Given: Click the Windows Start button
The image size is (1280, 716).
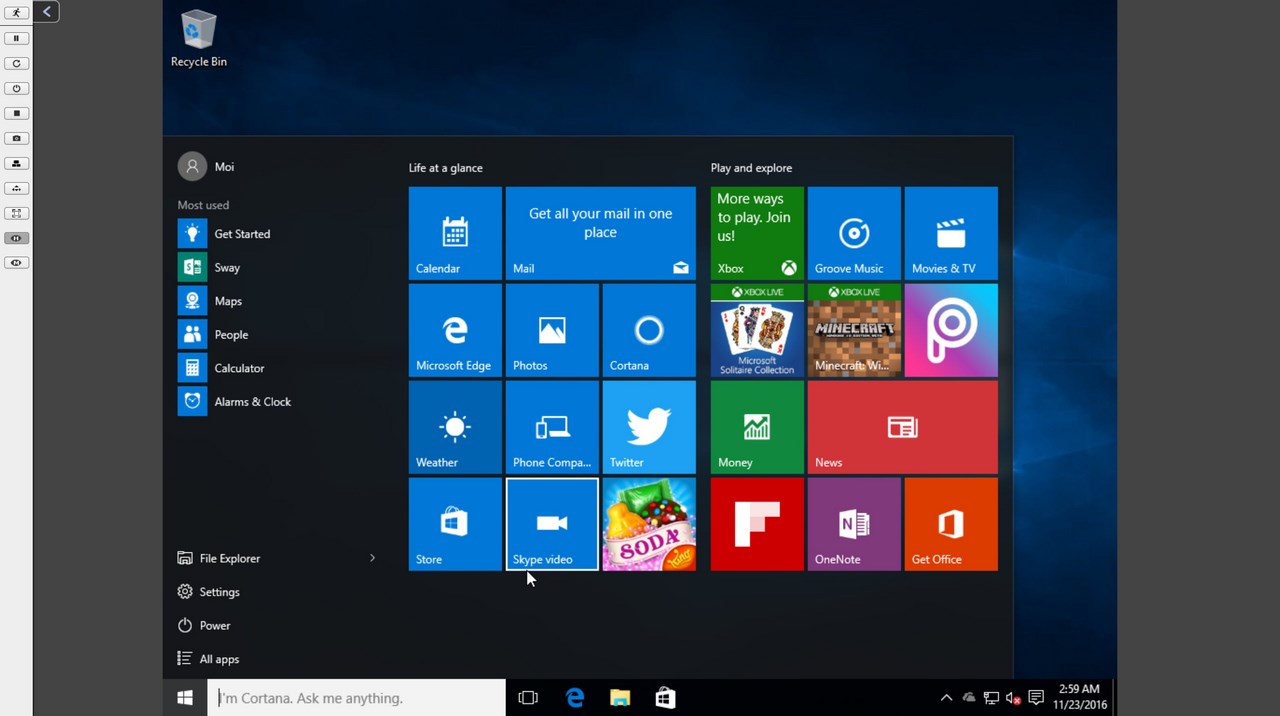Looking at the screenshot, I should [x=185, y=698].
